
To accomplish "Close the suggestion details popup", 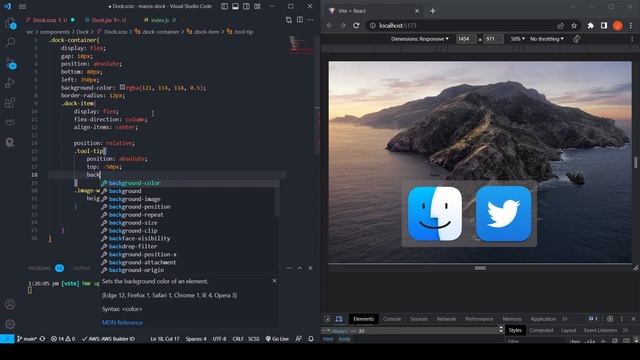I will tap(274, 281).
